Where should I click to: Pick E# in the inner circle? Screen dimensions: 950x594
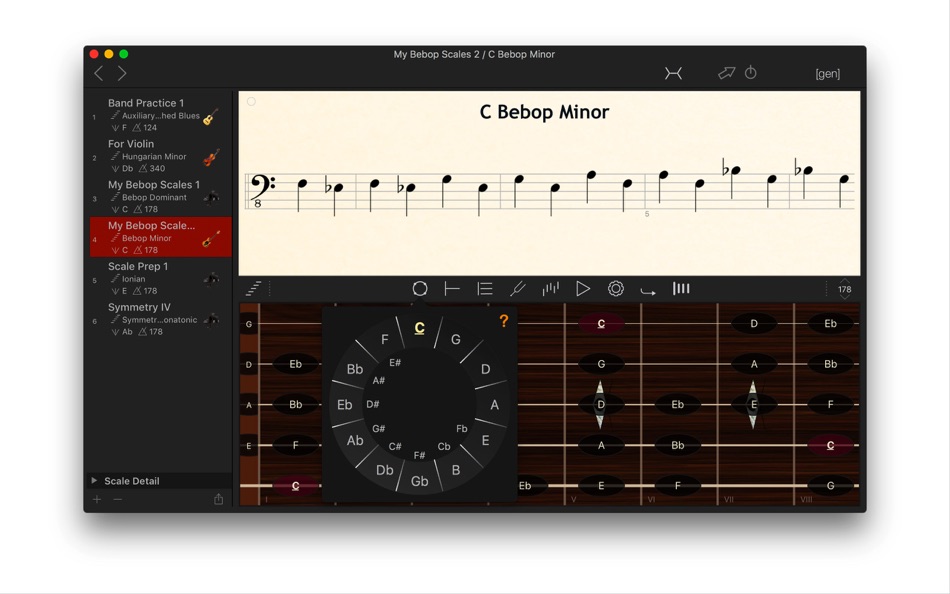coord(395,362)
